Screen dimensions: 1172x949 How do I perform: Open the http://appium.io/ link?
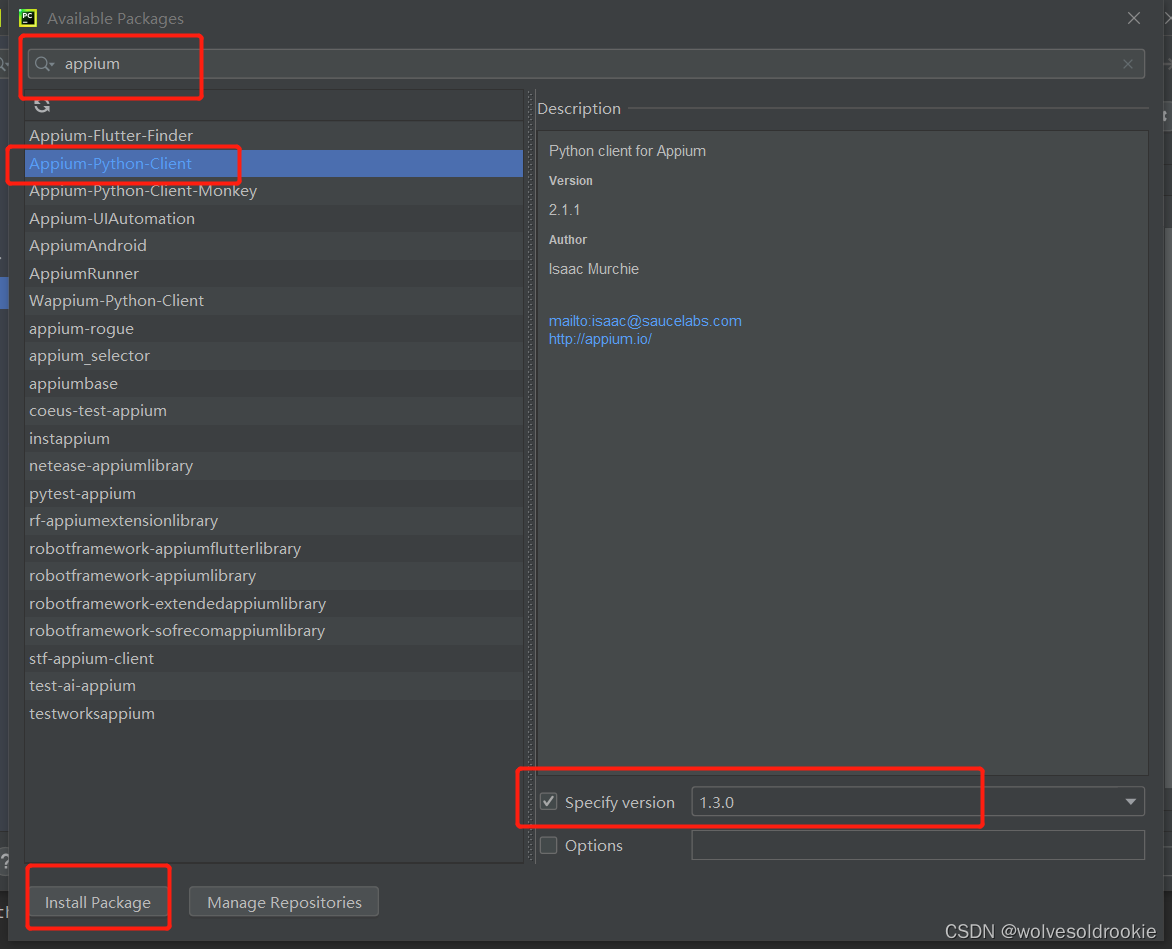point(600,339)
